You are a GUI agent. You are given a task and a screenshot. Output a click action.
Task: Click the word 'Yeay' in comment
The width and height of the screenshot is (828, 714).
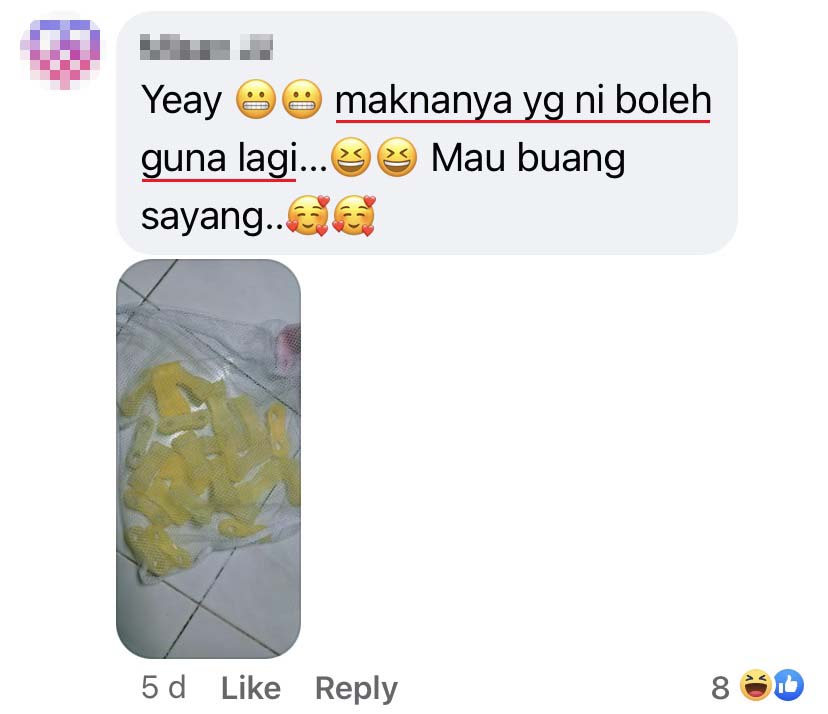click(x=182, y=101)
